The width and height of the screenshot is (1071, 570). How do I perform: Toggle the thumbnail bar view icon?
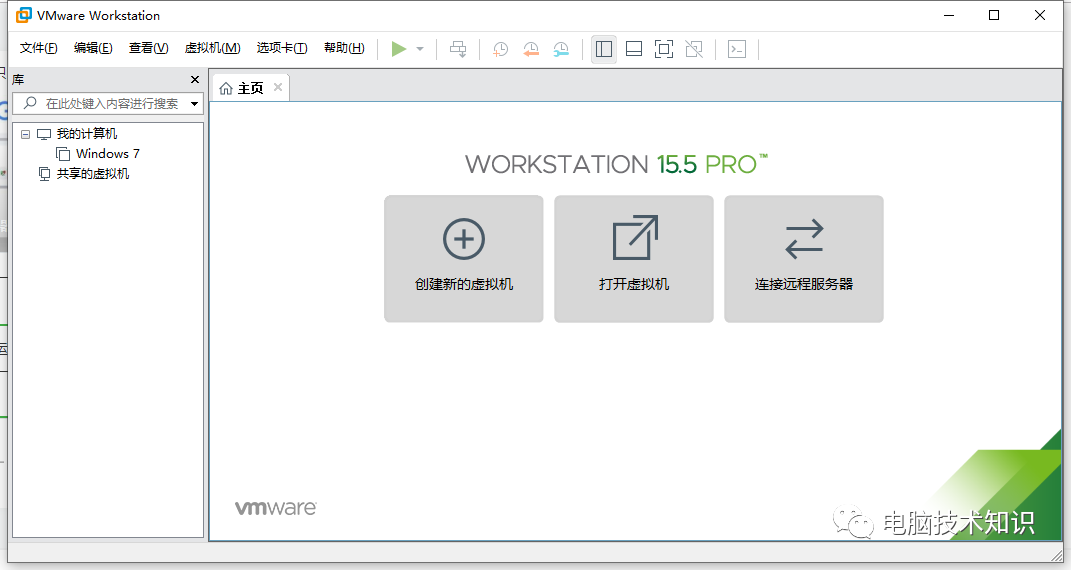tap(634, 49)
